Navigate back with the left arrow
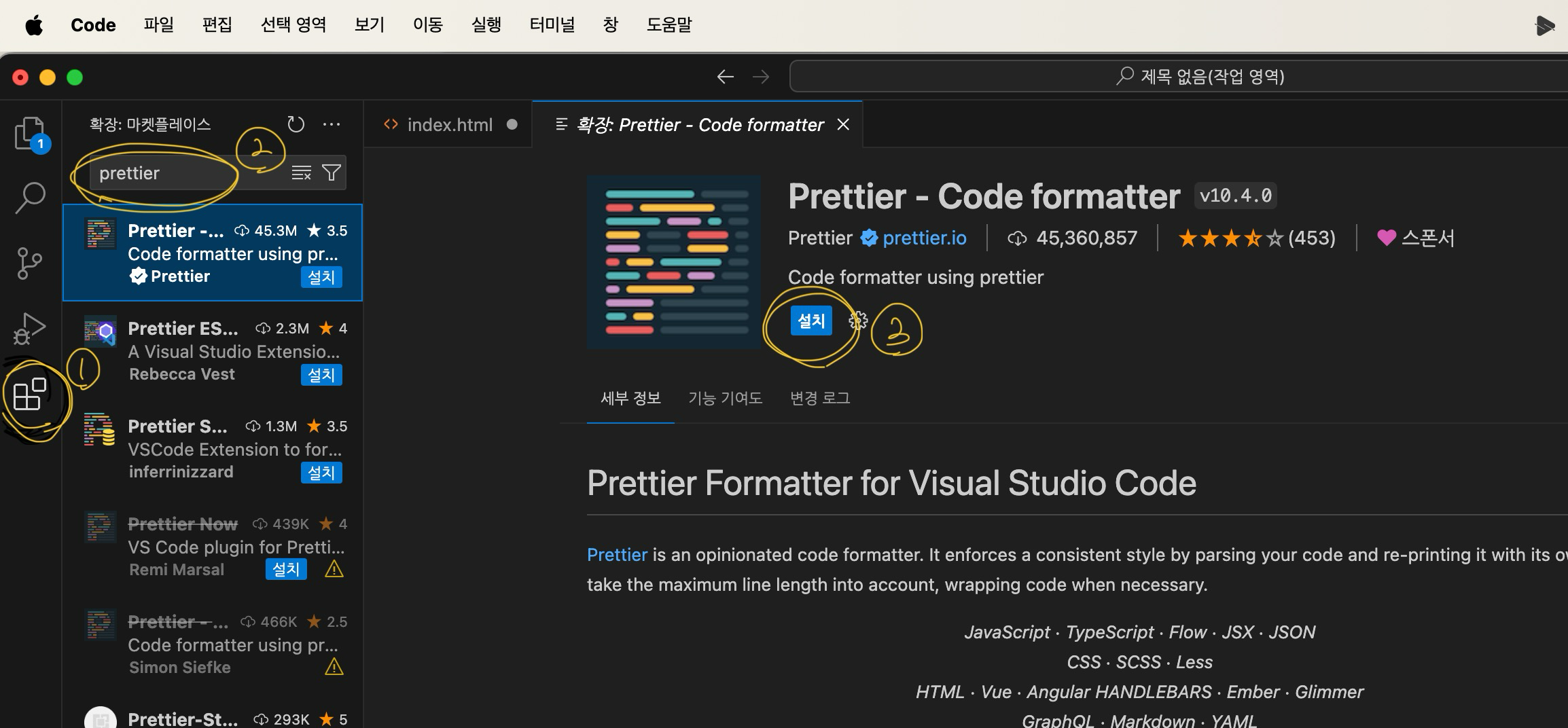The width and height of the screenshot is (1568, 728). 726,77
